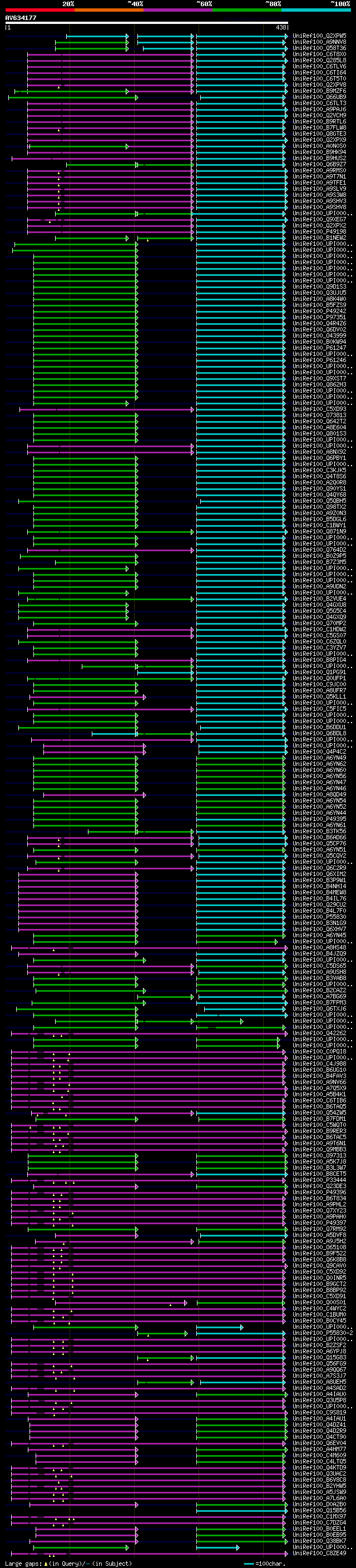The width and height of the screenshot is (356, 1568).
Task: Select hit UniRef100_Q15G83
Action: pyautogui.click(x=319, y=1357)
